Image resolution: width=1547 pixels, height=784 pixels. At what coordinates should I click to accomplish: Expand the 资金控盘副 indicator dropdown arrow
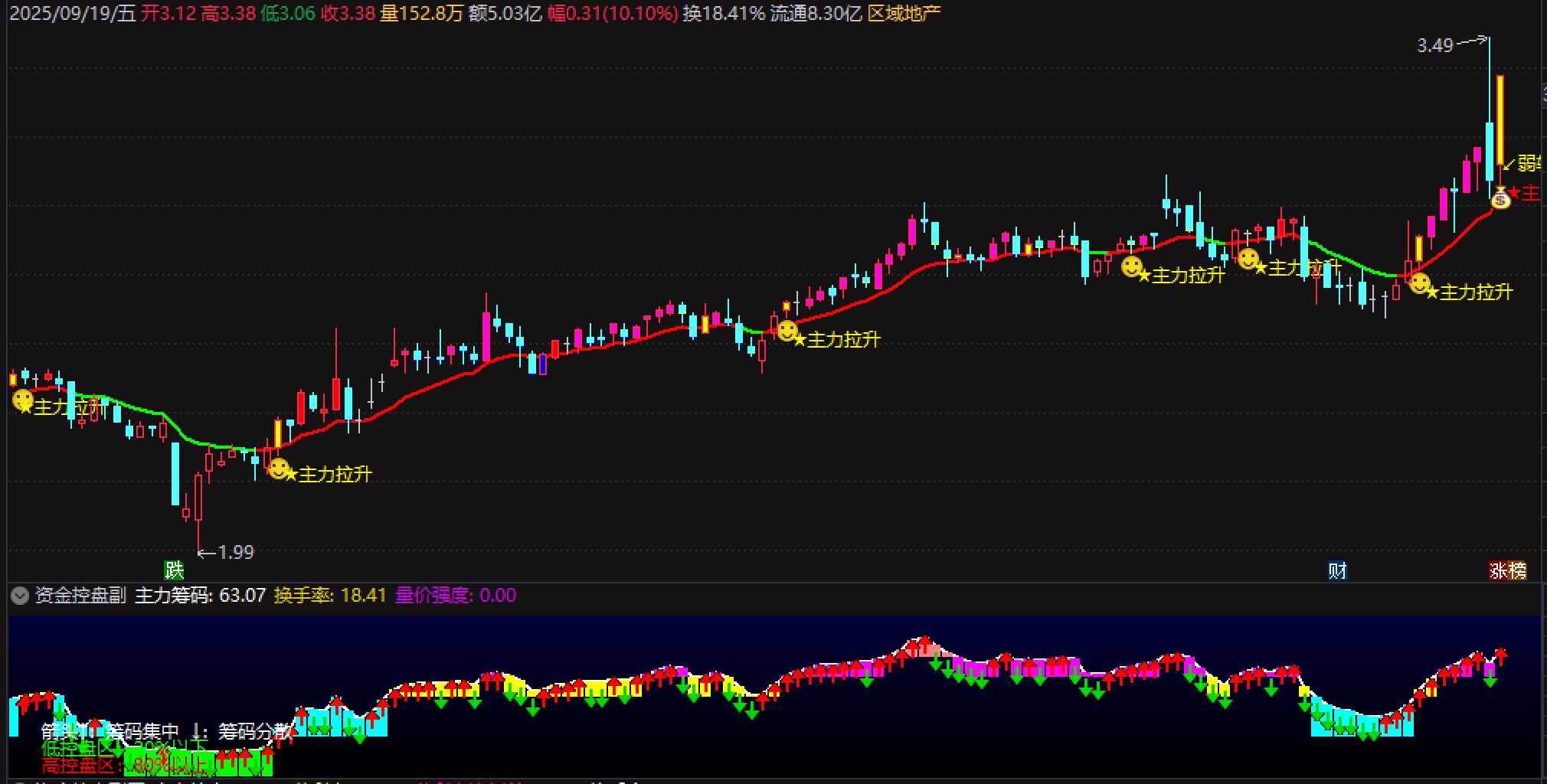click(x=20, y=596)
